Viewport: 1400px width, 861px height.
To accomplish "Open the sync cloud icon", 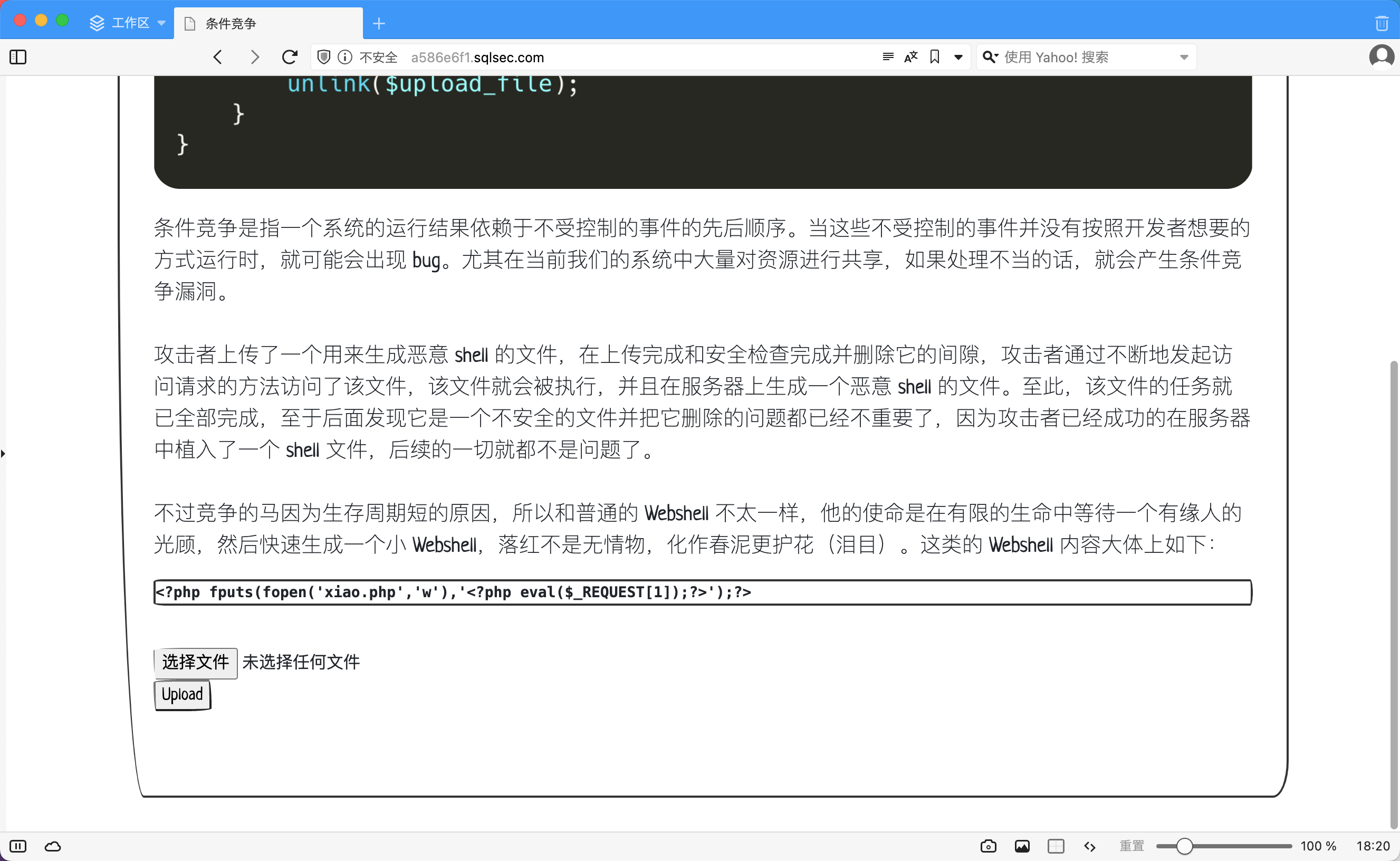I will click(53, 846).
